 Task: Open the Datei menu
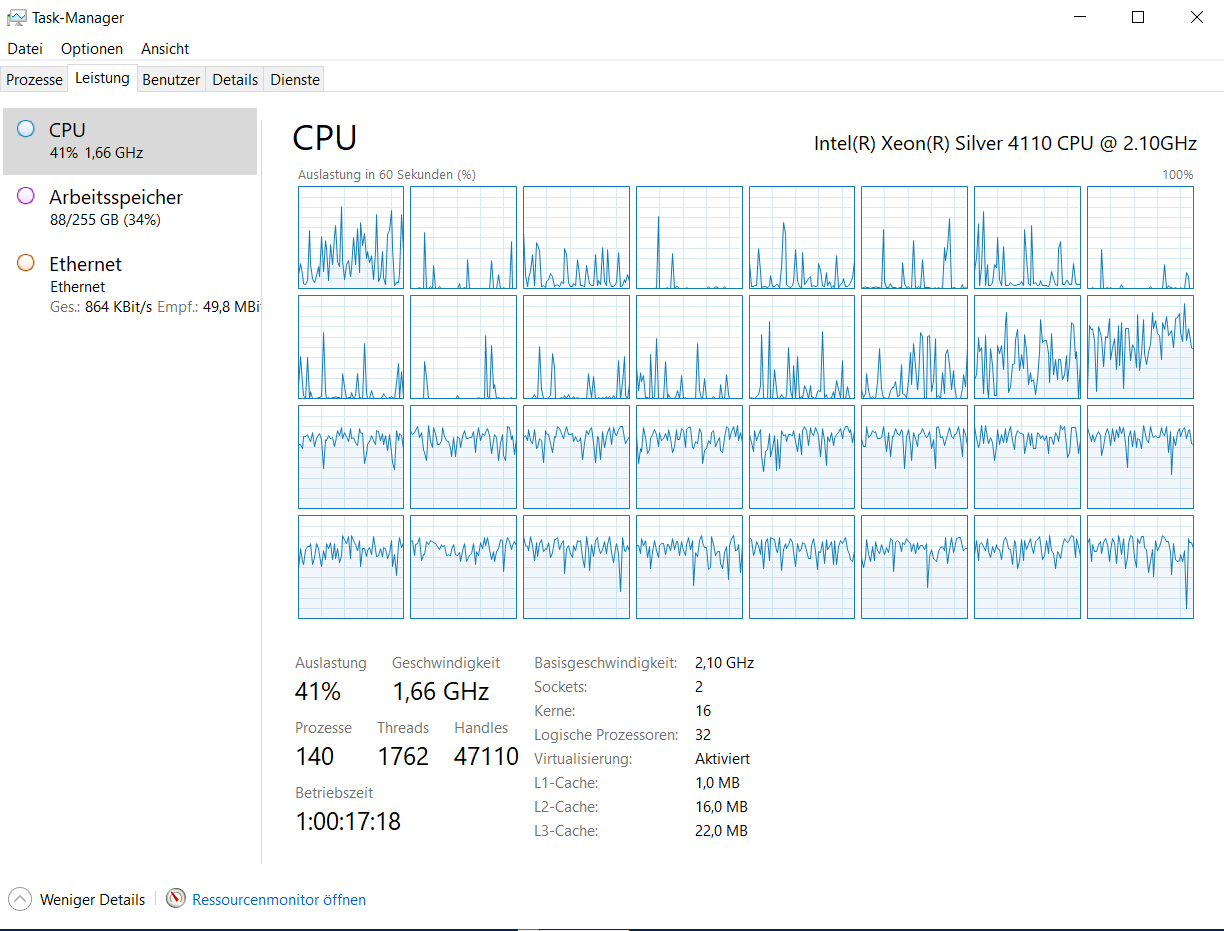point(25,48)
